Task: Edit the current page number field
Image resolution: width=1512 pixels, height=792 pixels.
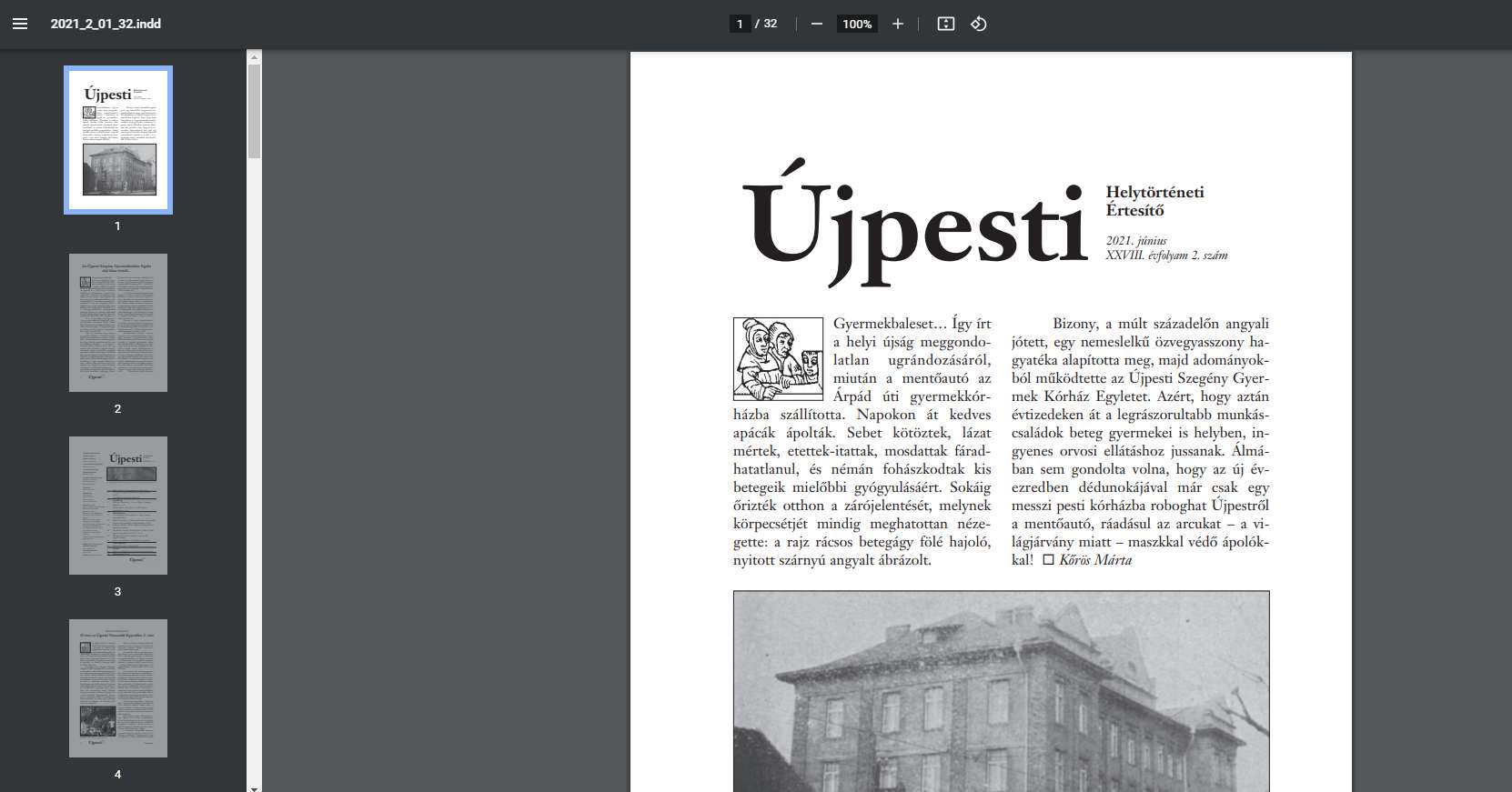Action: 740,24
